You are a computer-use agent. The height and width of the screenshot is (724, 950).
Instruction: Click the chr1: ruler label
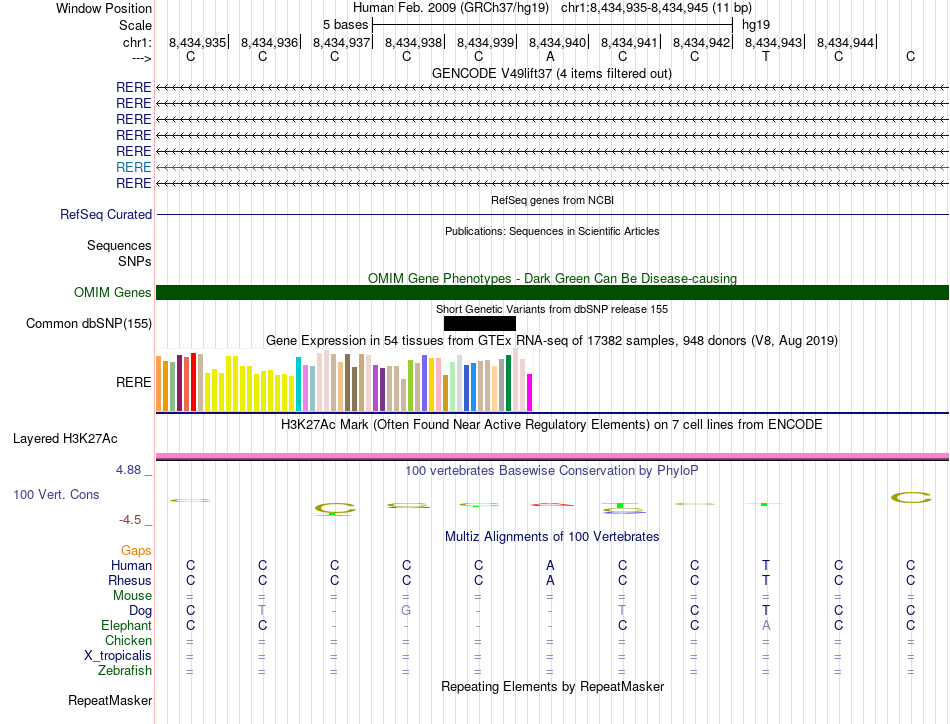tap(137, 42)
